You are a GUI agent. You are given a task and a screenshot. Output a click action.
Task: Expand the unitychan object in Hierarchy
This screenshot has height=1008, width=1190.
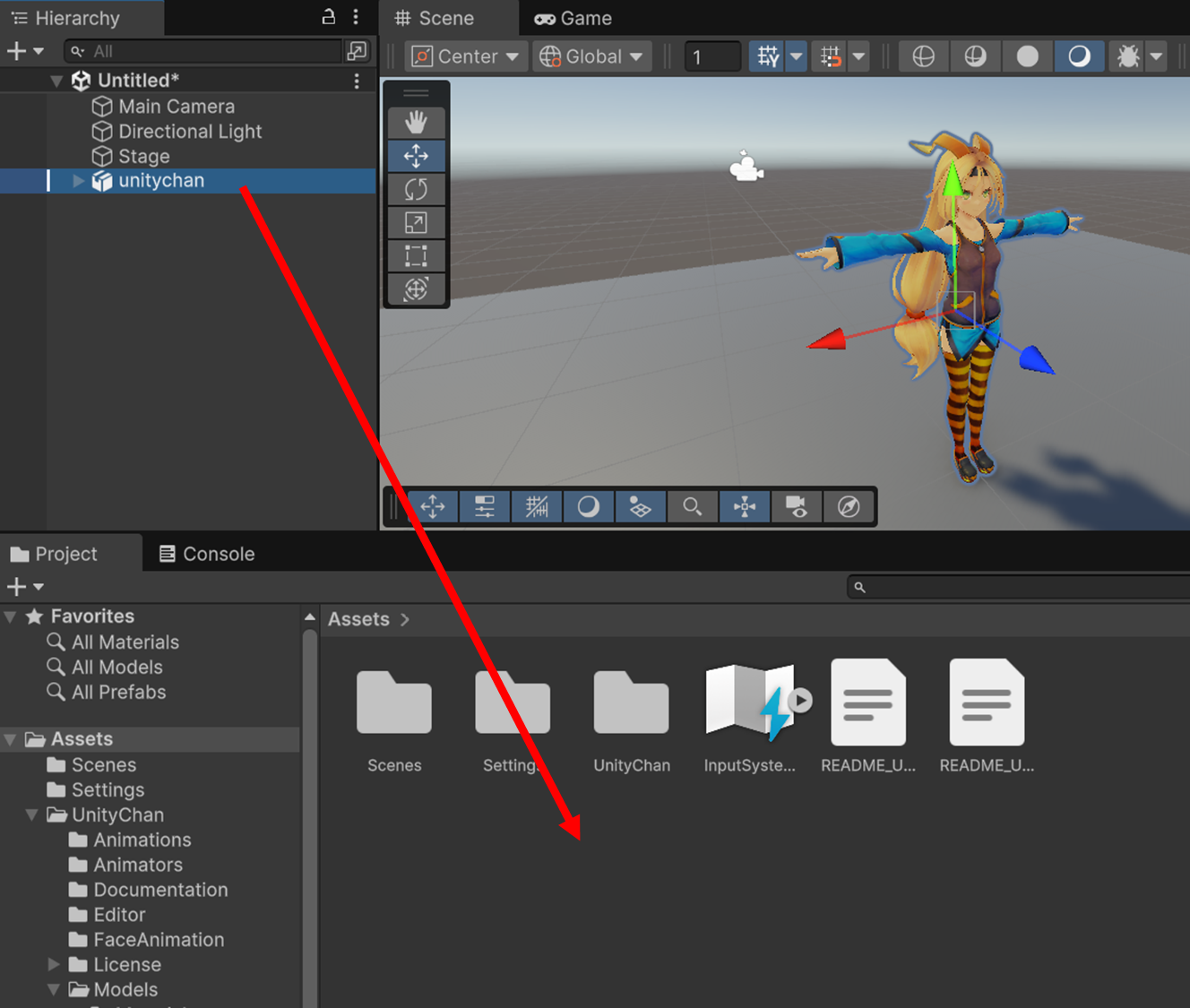pos(78,181)
